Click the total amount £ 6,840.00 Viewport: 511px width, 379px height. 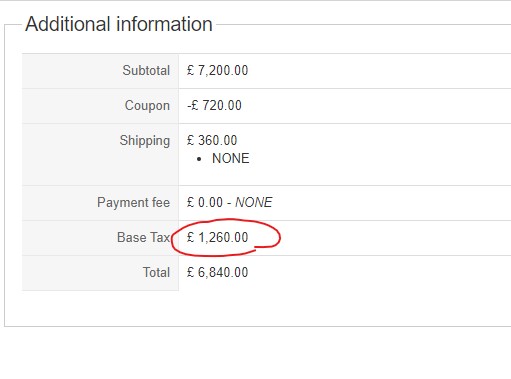(x=217, y=272)
